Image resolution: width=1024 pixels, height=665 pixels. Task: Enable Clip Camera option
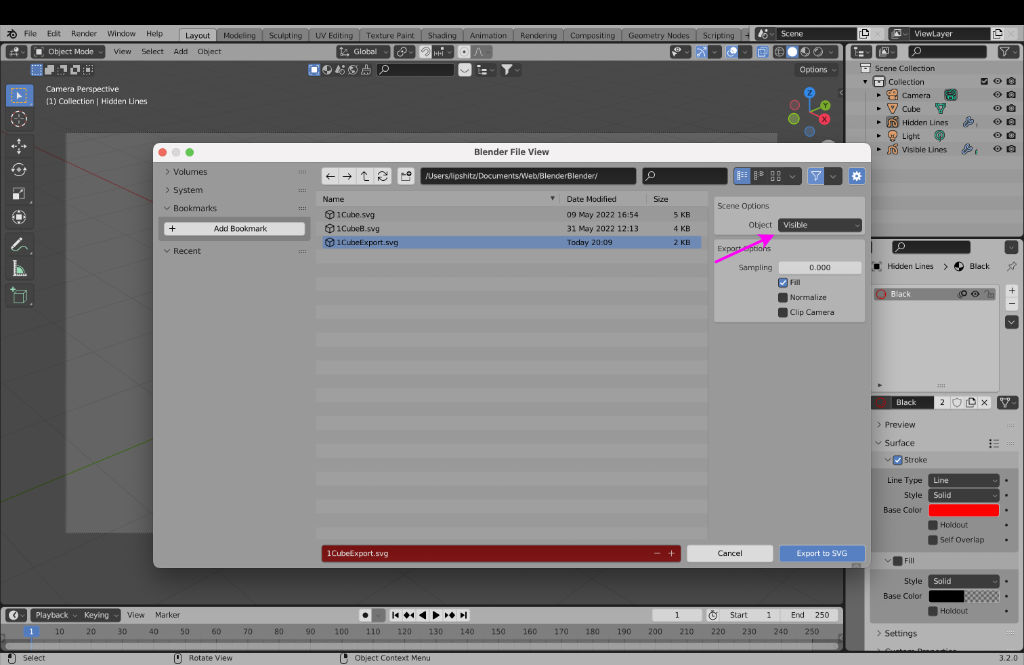coord(783,312)
